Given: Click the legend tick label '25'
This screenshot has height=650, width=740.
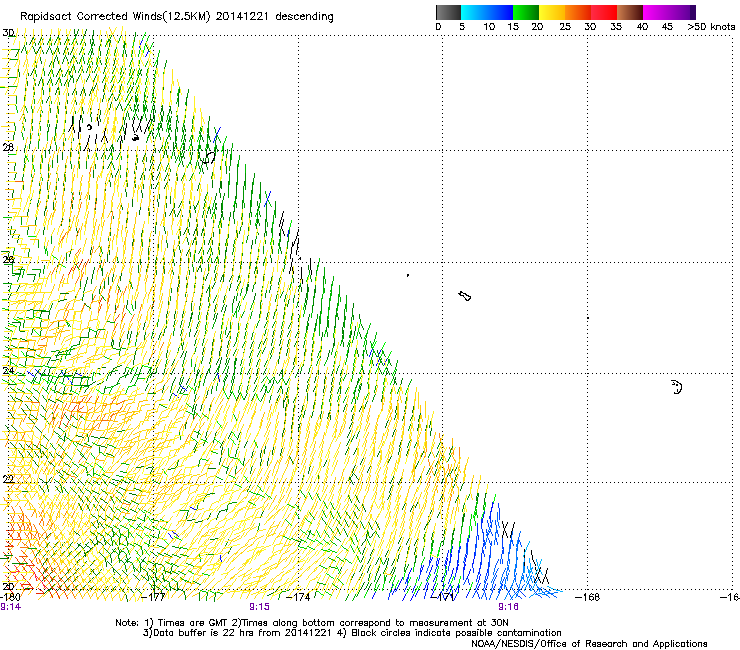Looking at the screenshot, I should click(x=565, y=27).
